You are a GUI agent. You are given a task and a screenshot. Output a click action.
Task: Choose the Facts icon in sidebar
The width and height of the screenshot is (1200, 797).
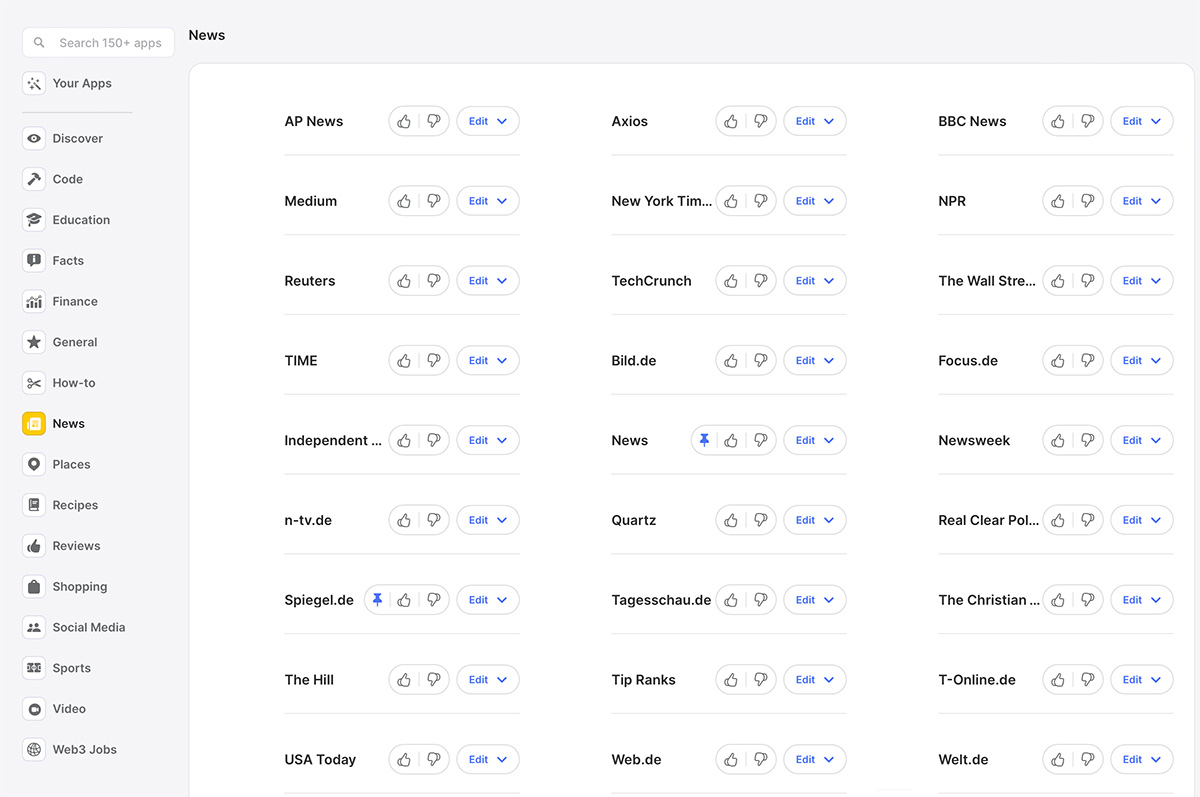coord(34,261)
